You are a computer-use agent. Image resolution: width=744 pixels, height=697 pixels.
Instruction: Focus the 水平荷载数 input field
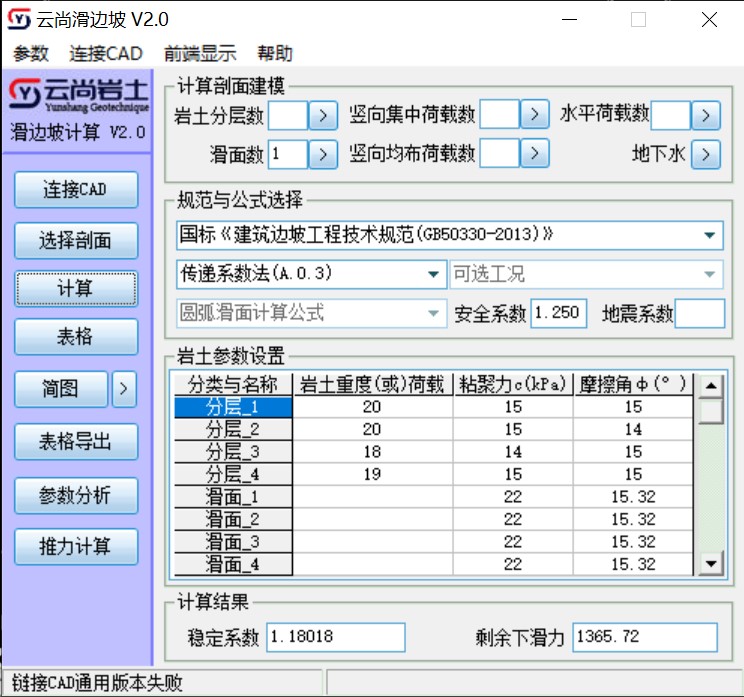[x=670, y=115]
